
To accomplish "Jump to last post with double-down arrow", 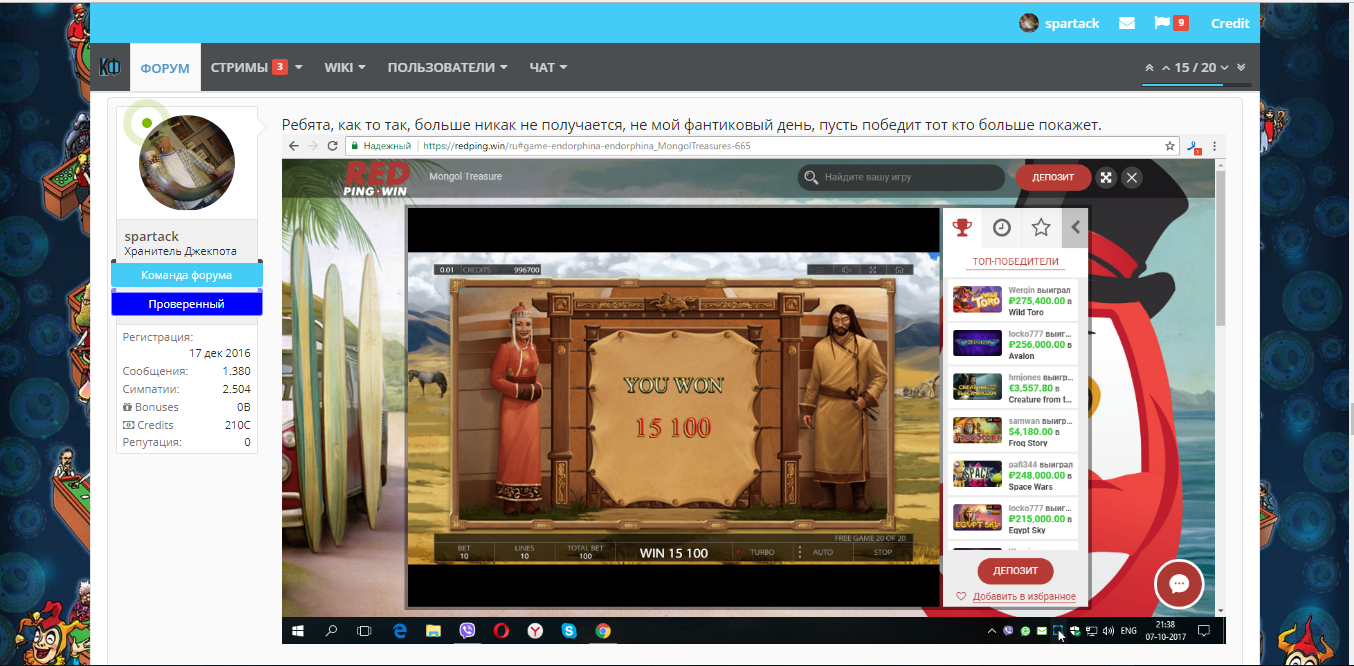I will tap(1241, 68).
